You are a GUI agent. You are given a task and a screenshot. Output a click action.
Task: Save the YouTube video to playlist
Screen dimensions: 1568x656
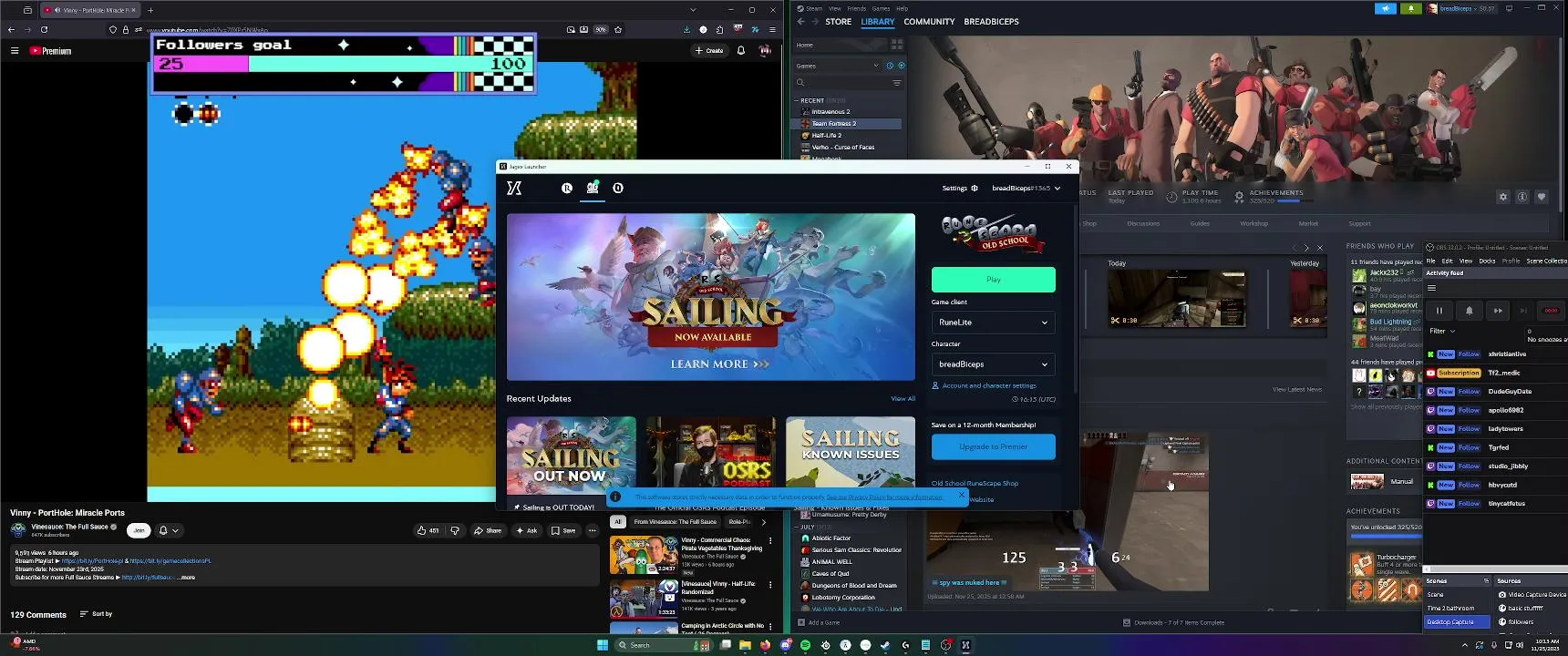[x=562, y=530]
